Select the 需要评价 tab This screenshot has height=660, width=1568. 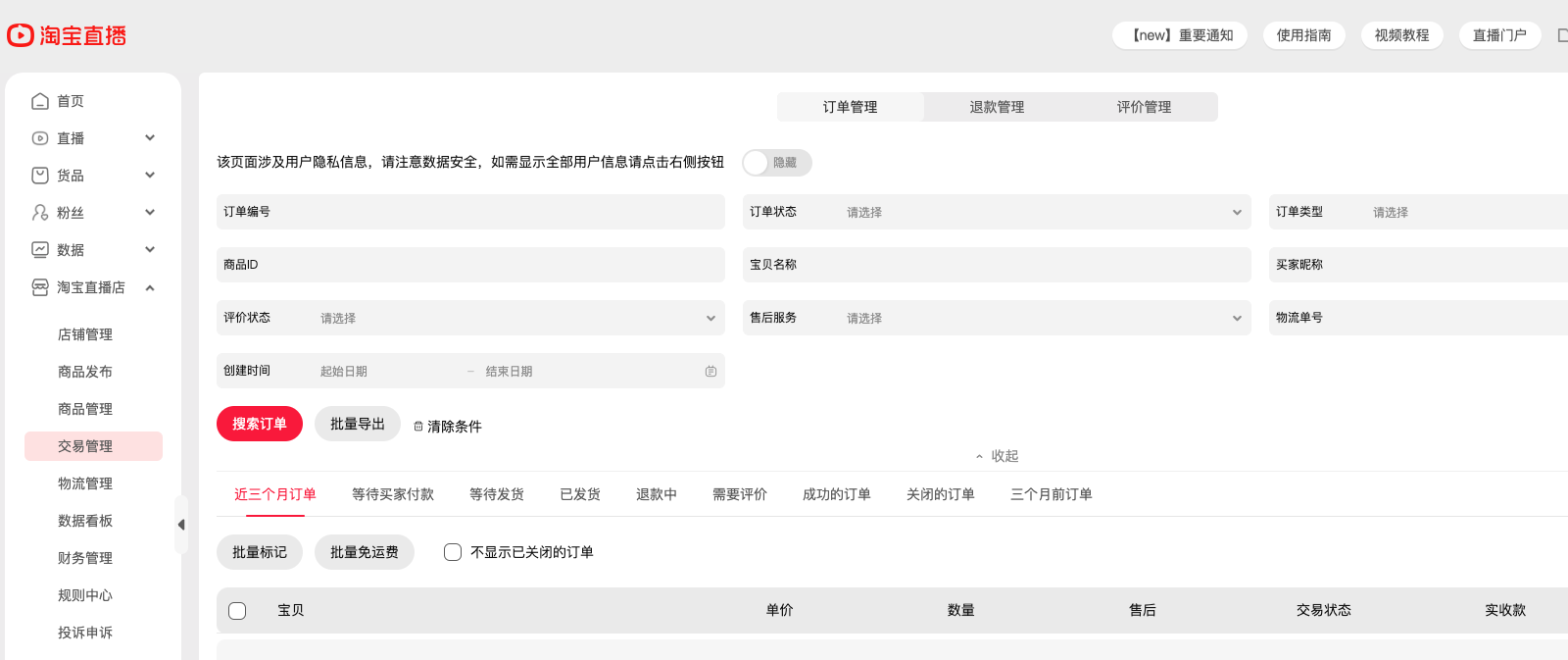click(740, 494)
